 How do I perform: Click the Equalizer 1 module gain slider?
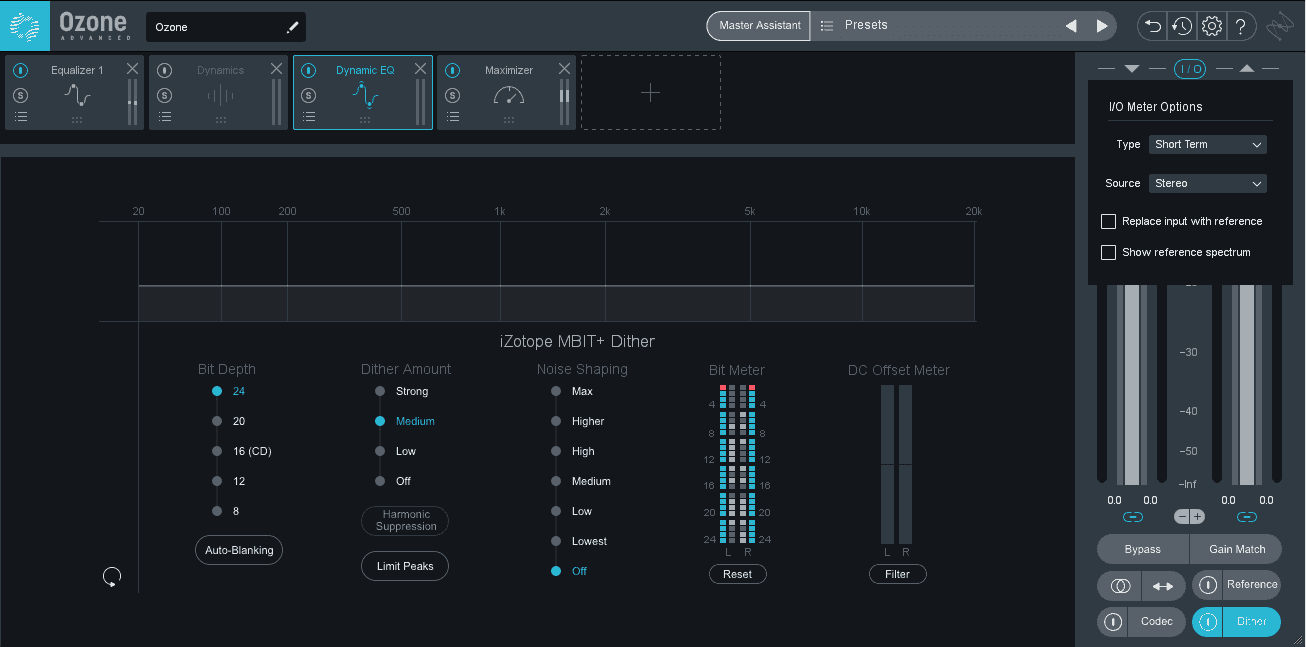tap(133, 102)
